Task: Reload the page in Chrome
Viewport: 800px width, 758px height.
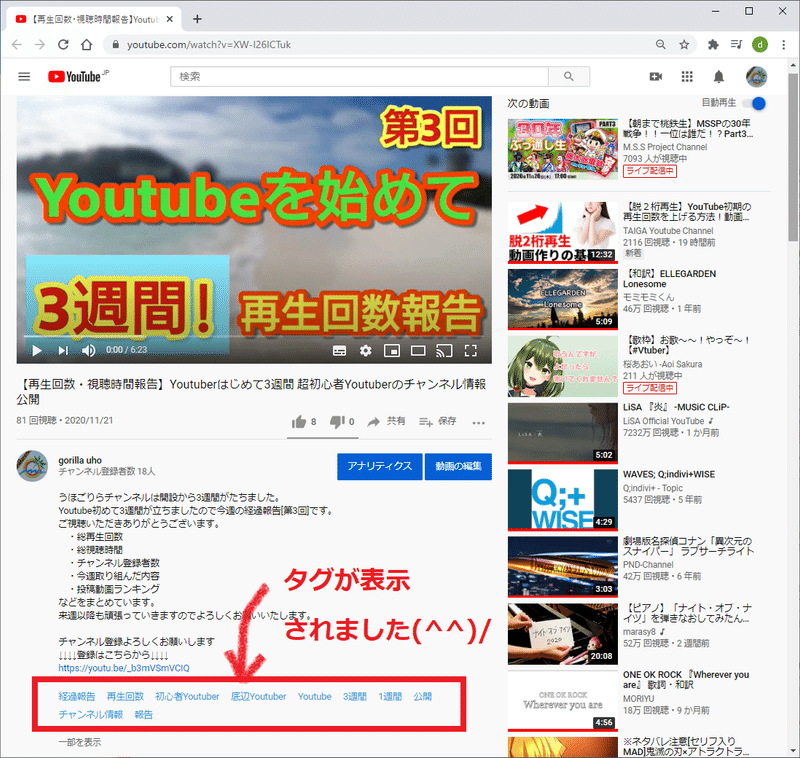Action: pyautogui.click(x=63, y=45)
